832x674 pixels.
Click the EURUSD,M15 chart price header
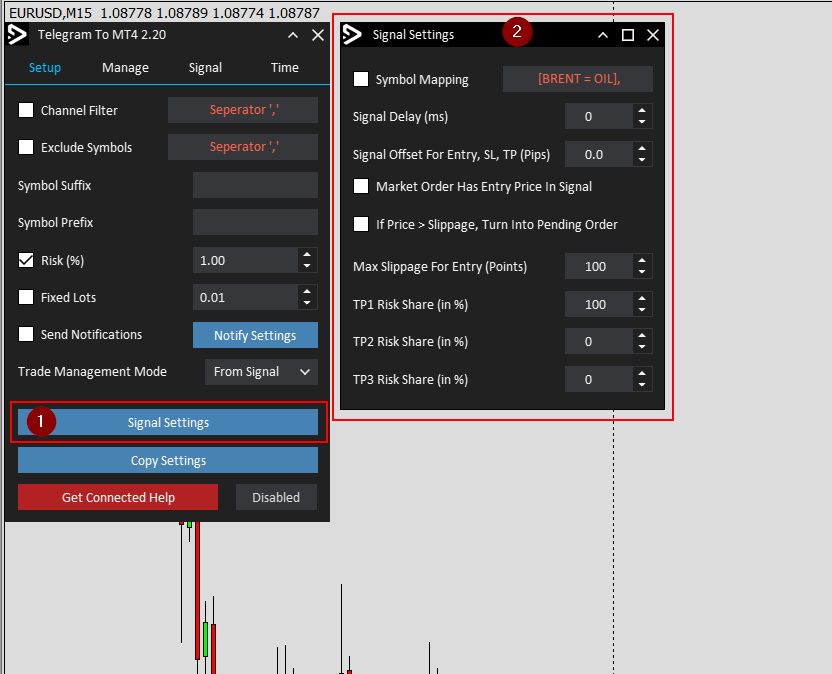(164, 12)
